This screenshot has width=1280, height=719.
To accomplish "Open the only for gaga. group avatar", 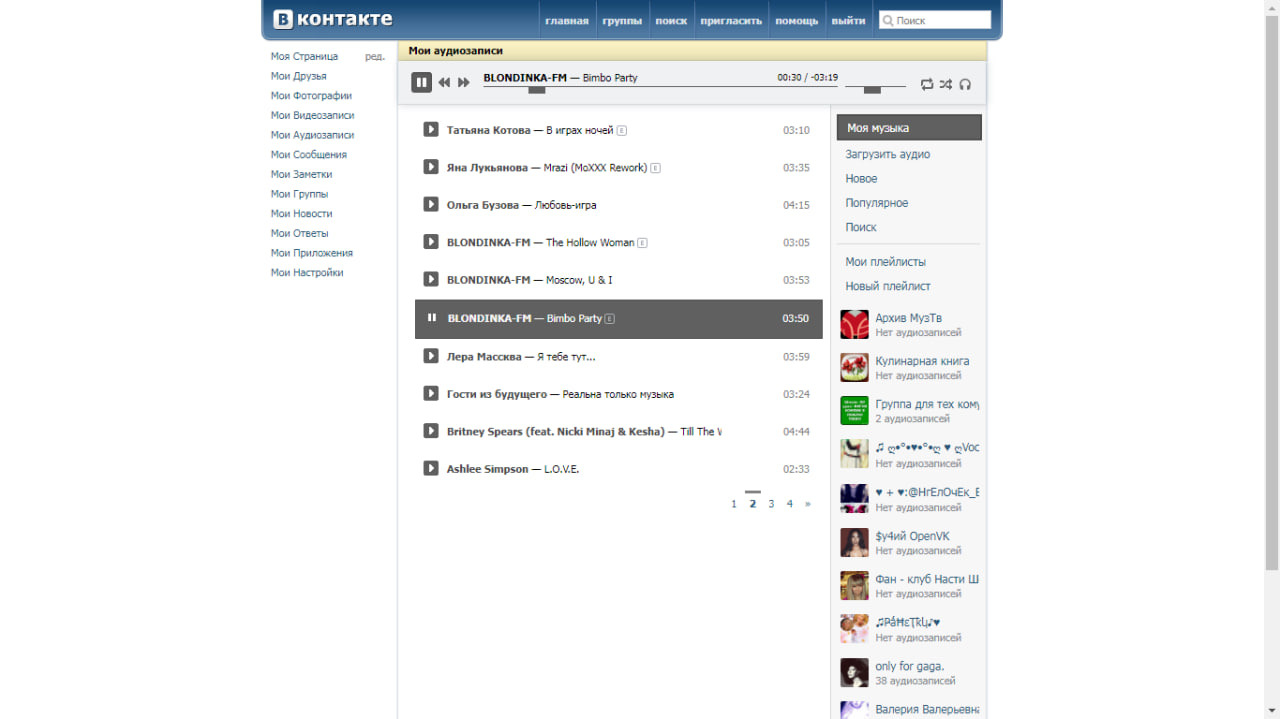I will (x=854, y=672).
